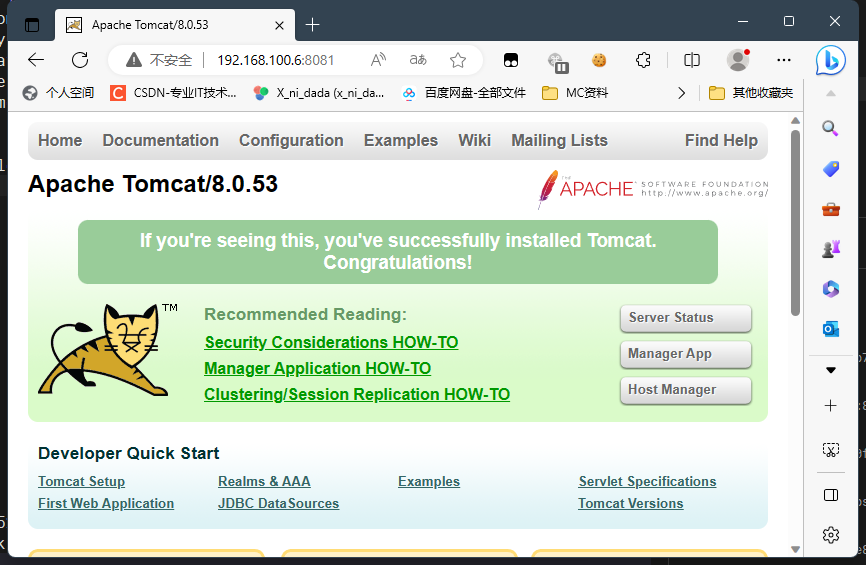Open the 其他收藏夹 favorites folder
The image size is (866, 565).
coord(751,93)
